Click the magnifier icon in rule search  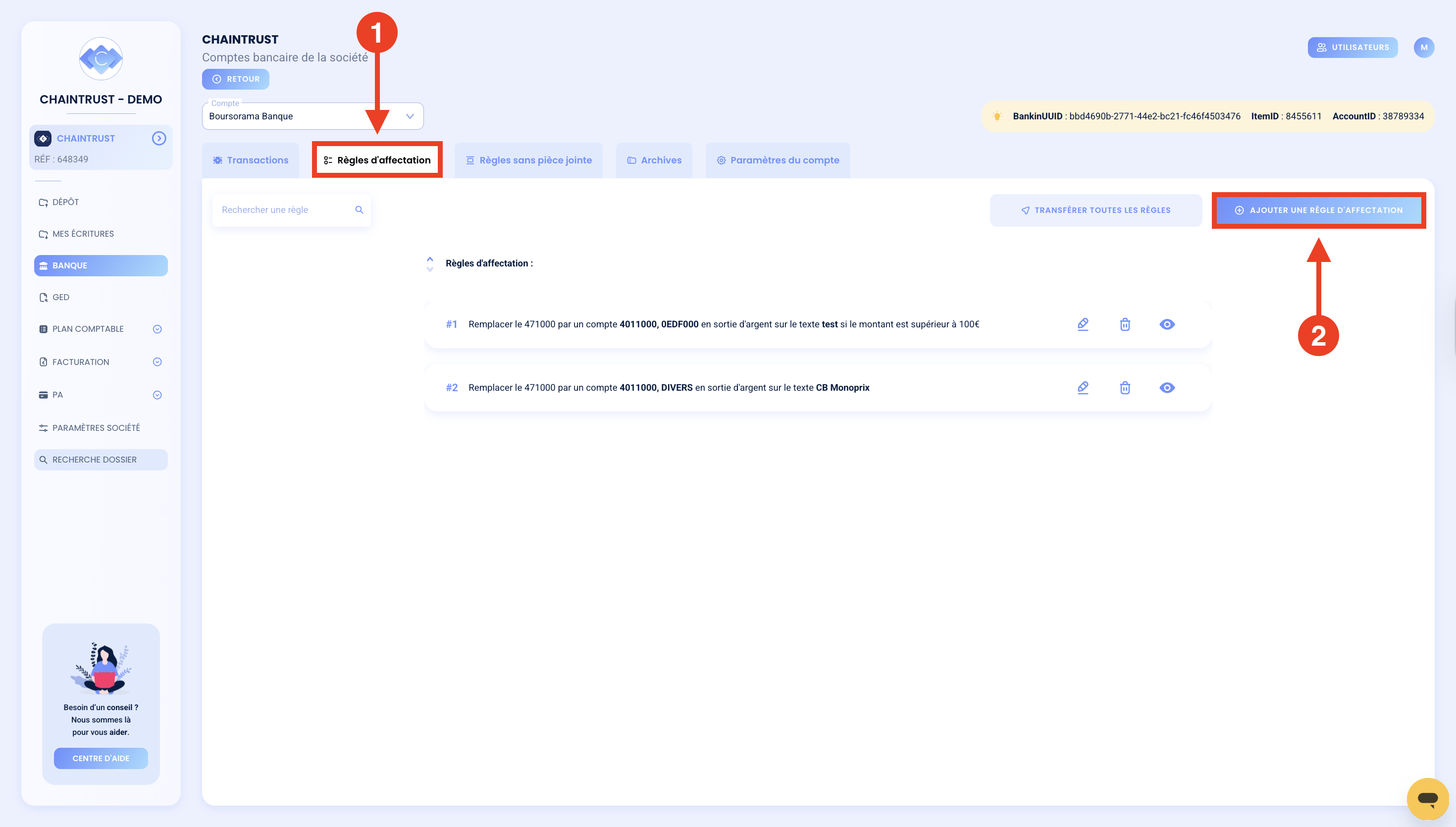(360, 210)
